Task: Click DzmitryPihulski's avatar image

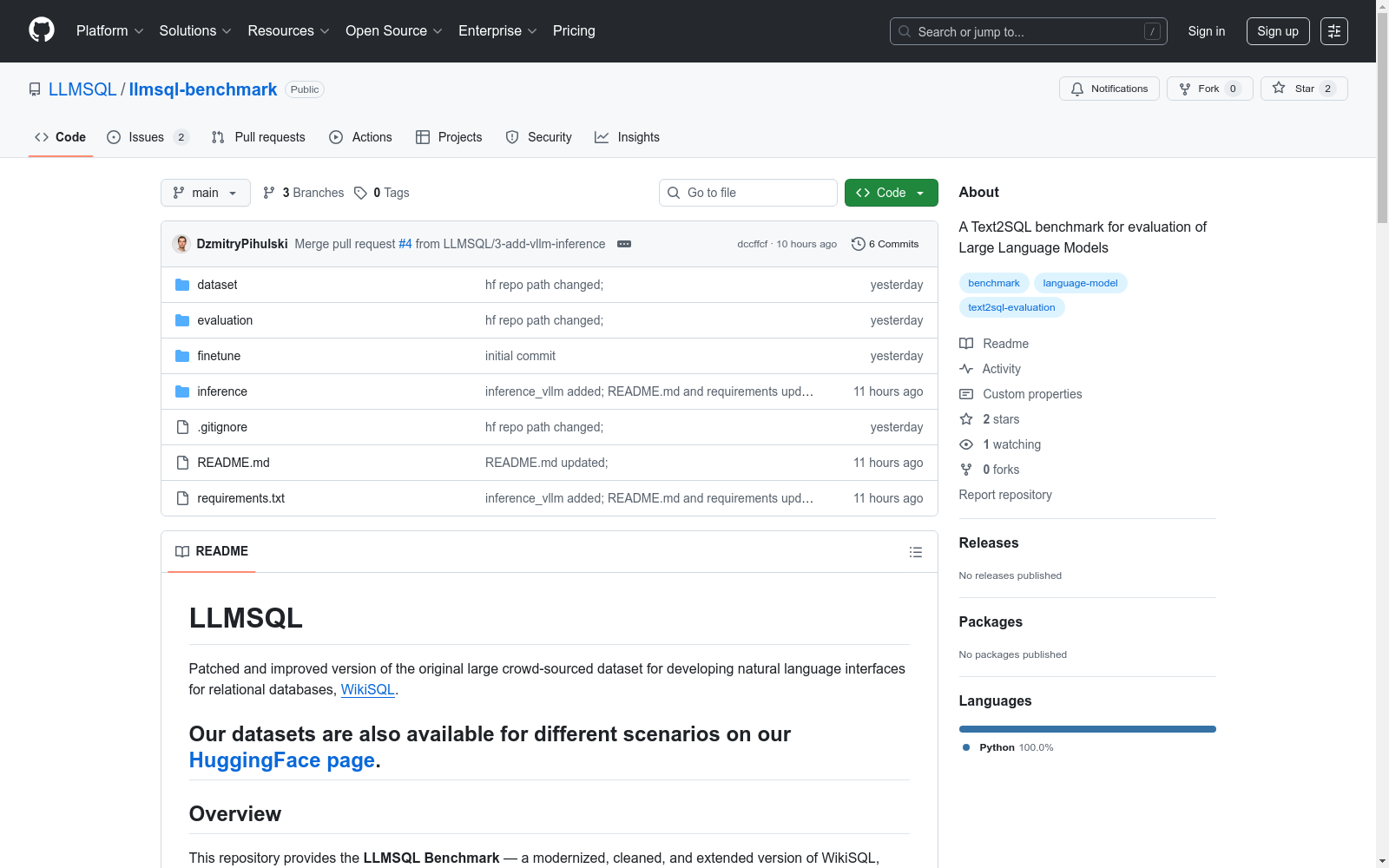Action: (x=181, y=244)
